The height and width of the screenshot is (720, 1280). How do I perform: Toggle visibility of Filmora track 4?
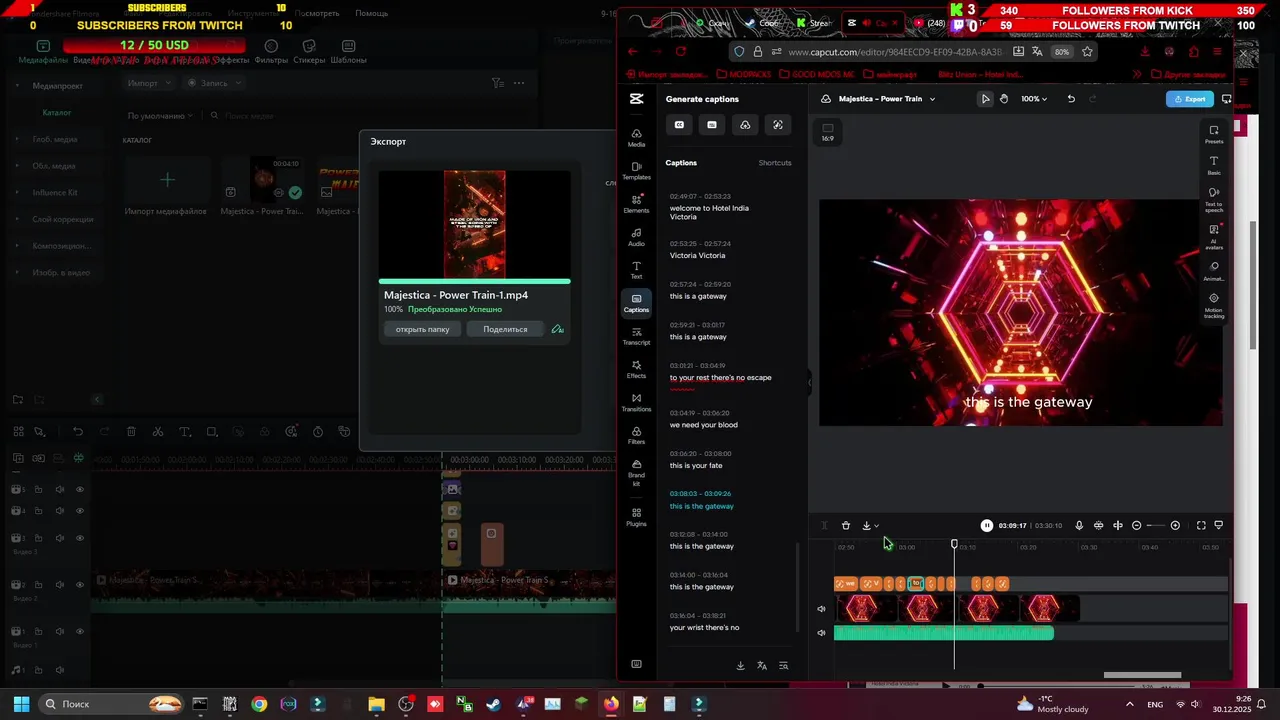tap(80, 511)
